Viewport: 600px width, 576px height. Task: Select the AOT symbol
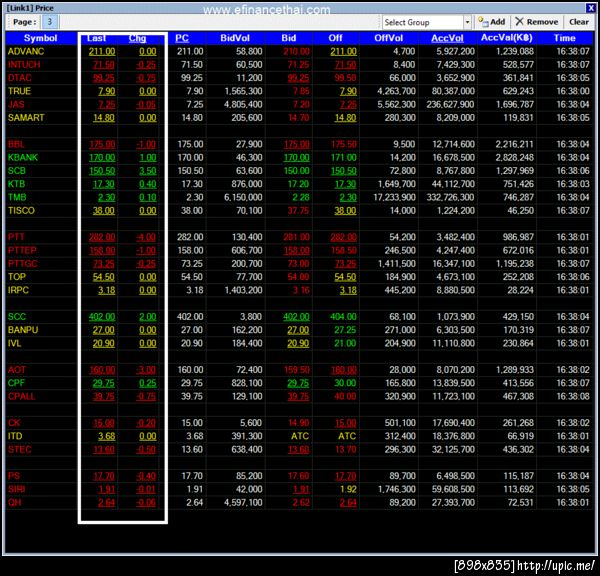(17, 370)
